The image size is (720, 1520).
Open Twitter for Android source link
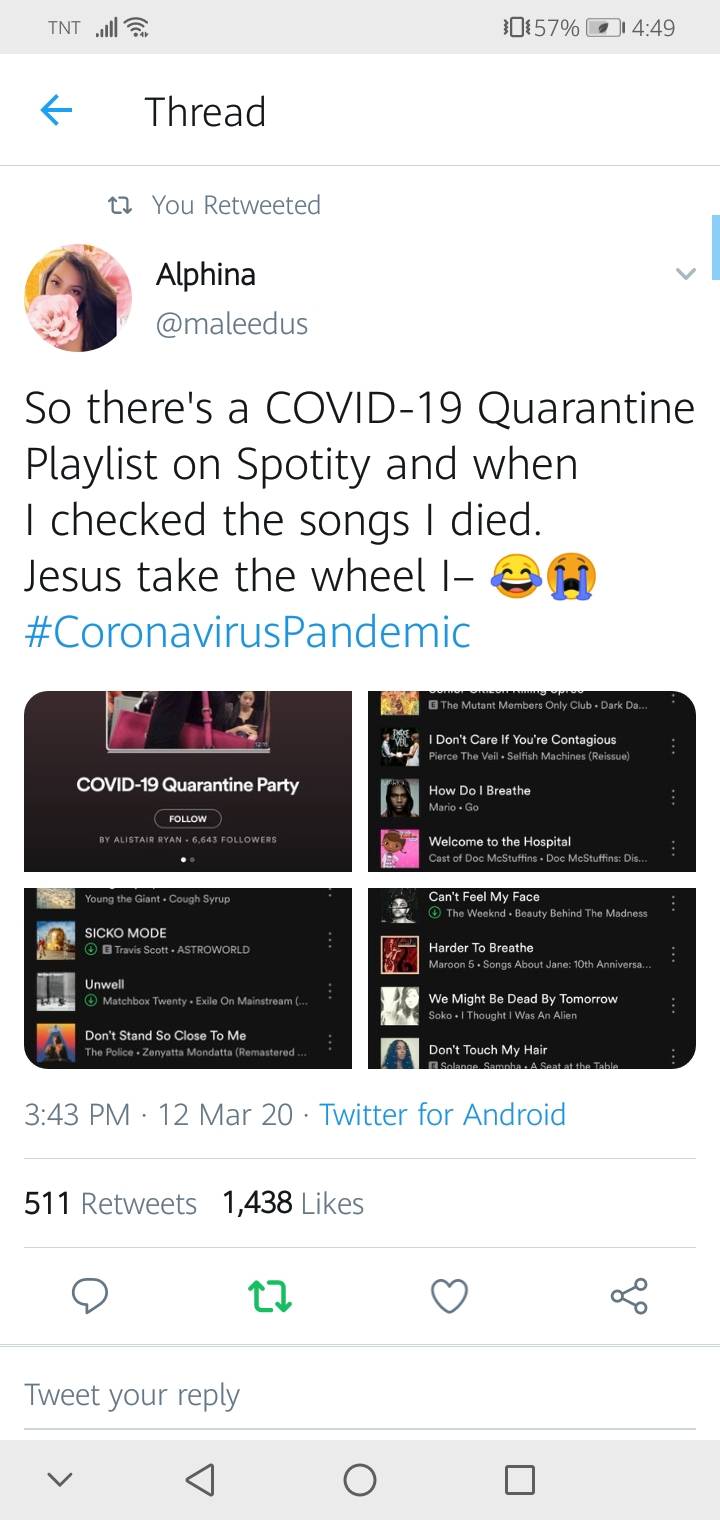pos(442,1114)
